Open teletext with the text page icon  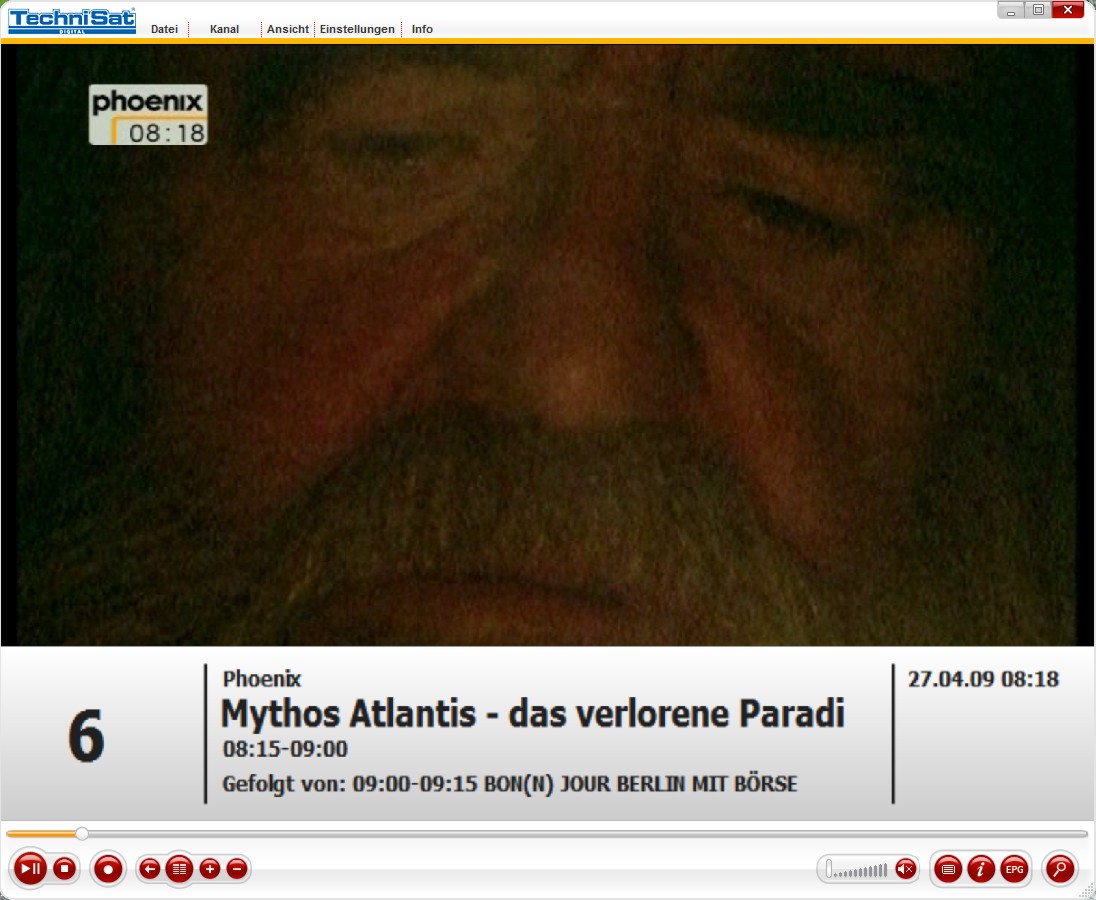(948, 869)
